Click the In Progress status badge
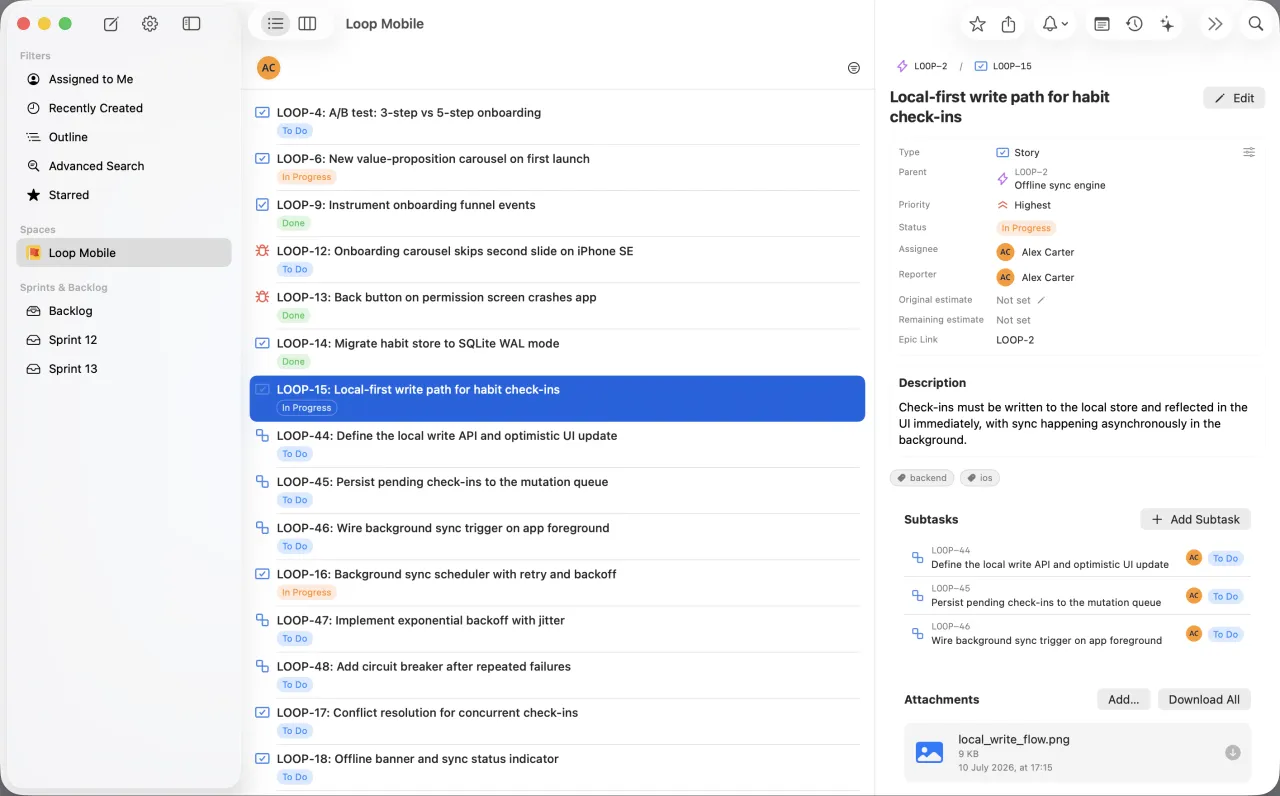Screen dimensions: 1280x796 point(1026,228)
